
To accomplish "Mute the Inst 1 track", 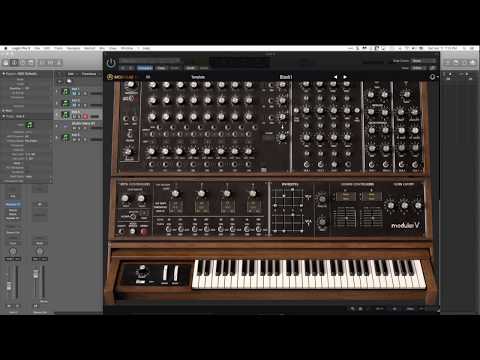I will (74, 94).
